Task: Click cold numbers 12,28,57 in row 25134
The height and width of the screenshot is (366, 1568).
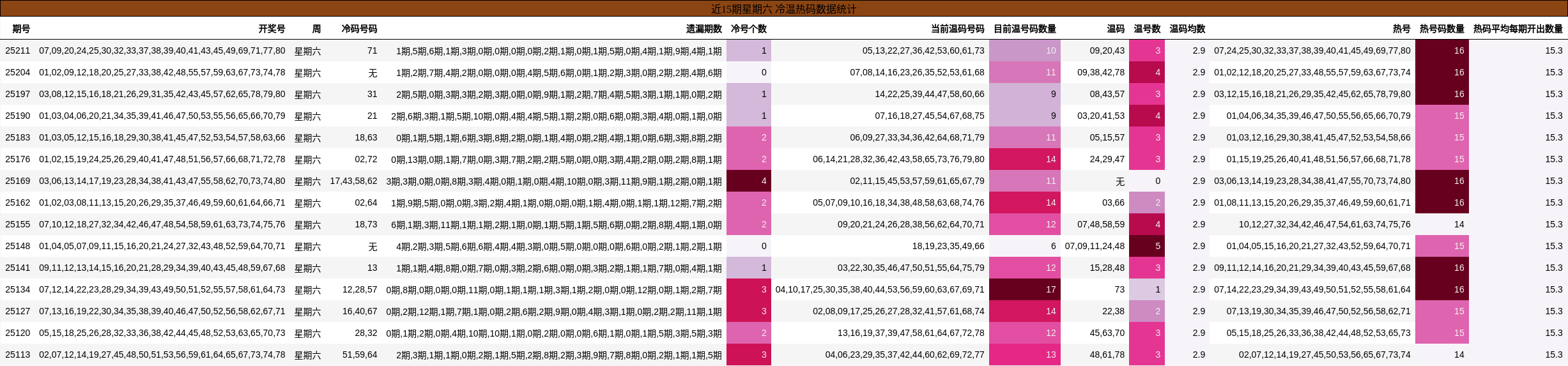Action: click(360, 289)
